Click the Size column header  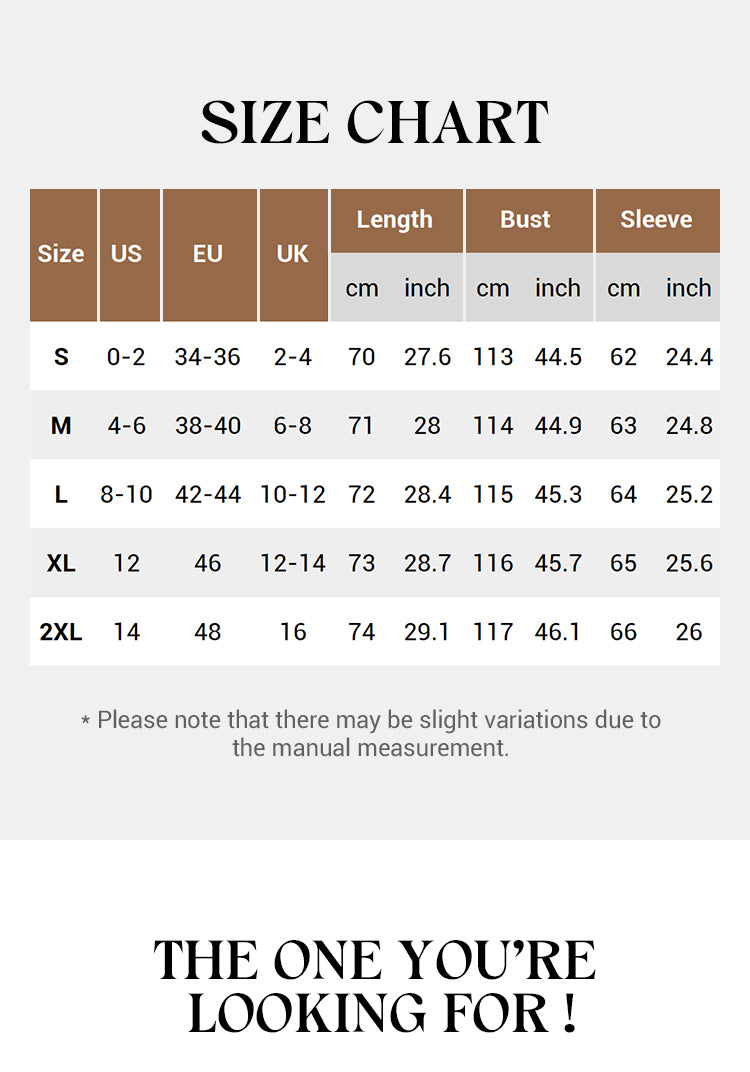pyautogui.click(x=61, y=254)
